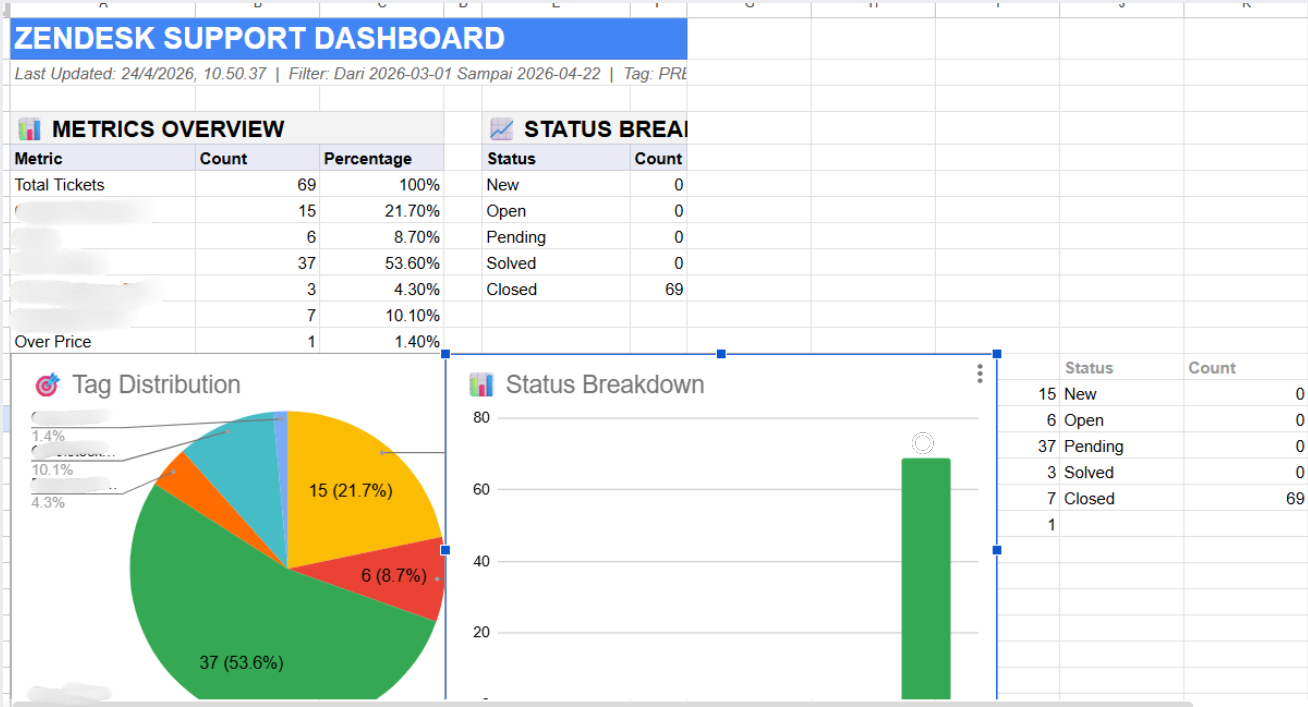Select the New cell in right-side table
The width and height of the screenshot is (1308, 707).
click(1121, 394)
